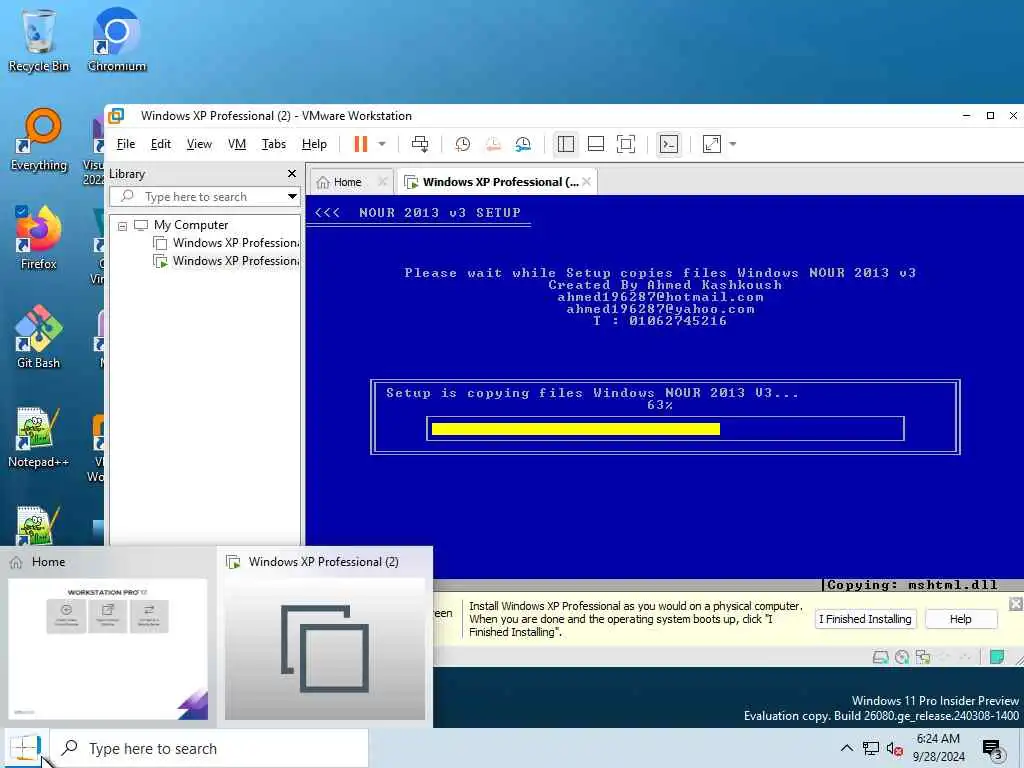Open the stretch mode dropdown arrow
The image size is (1024, 768).
[733, 144]
